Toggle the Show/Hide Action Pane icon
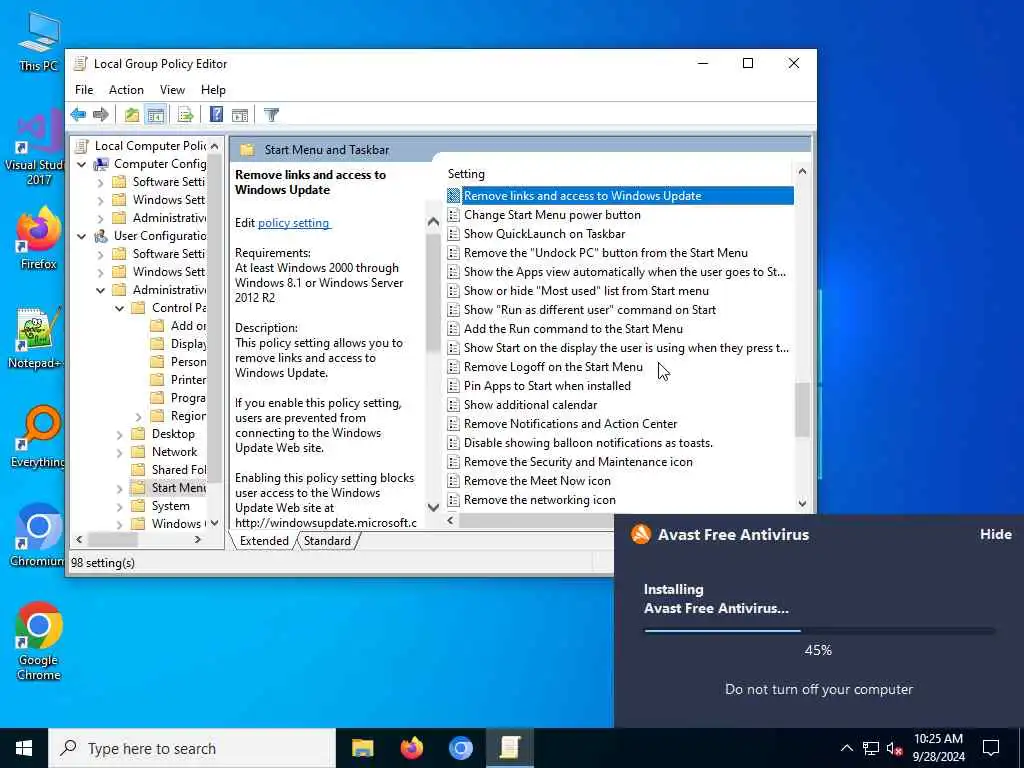This screenshot has height=768, width=1024. click(240, 115)
